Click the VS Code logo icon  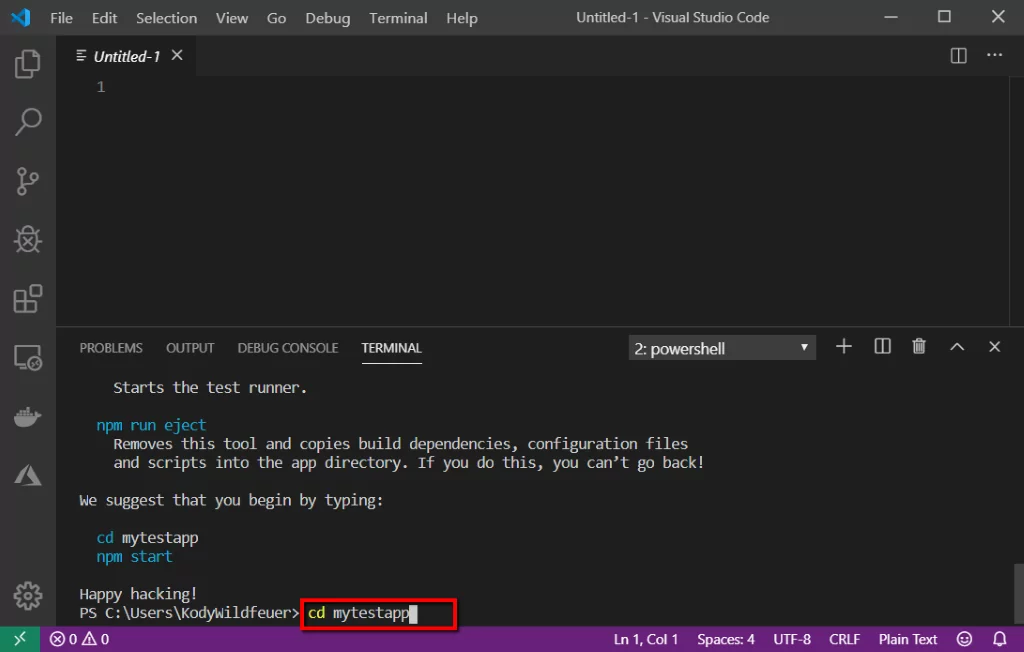pyautogui.click(x=21, y=17)
